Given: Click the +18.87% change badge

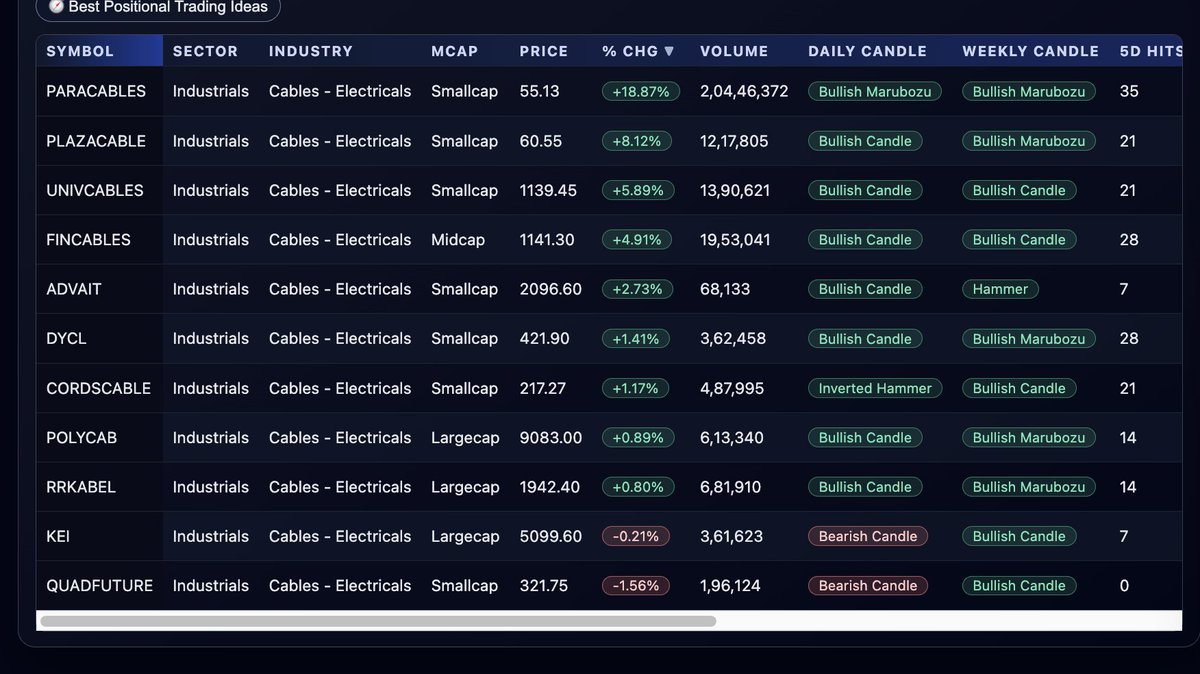Looking at the screenshot, I should (641, 91).
